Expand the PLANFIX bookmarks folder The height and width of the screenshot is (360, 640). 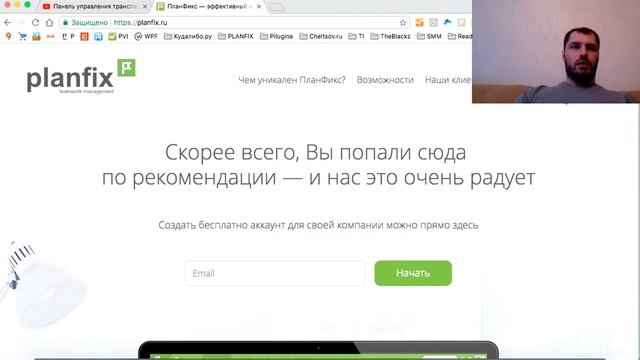pyautogui.click(x=236, y=36)
